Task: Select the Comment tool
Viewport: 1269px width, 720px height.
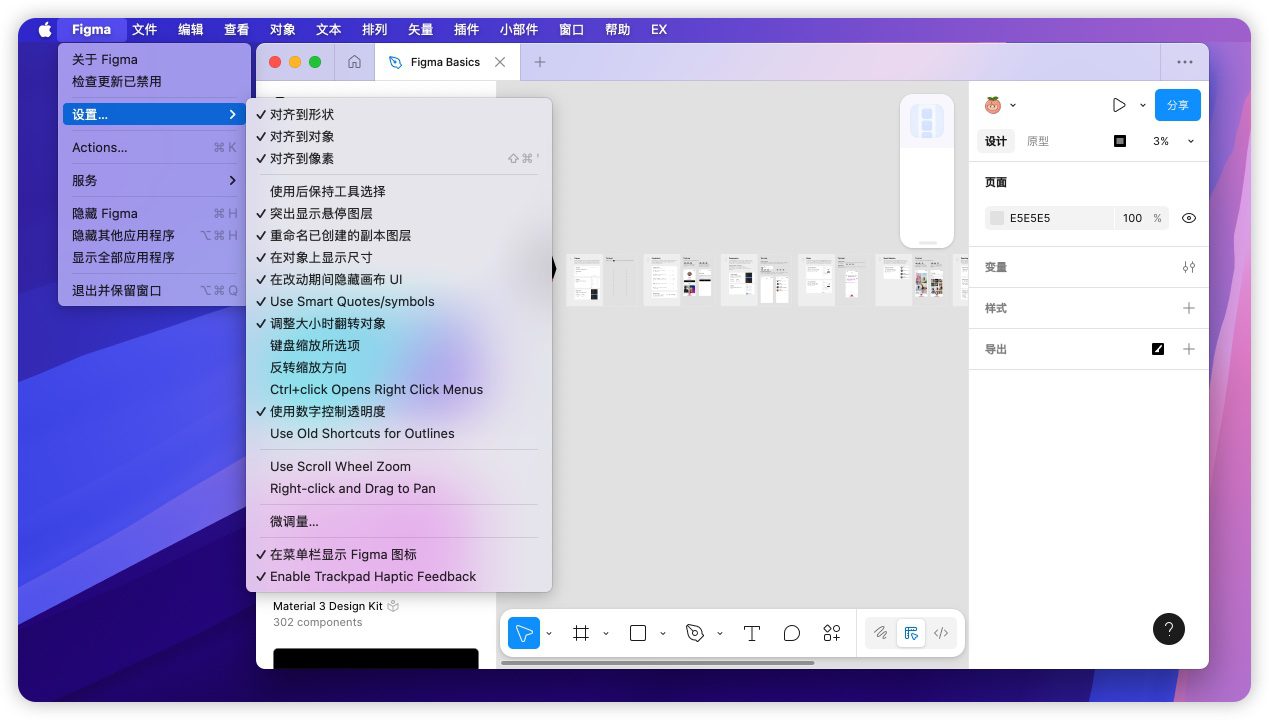Action: pyautogui.click(x=791, y=633)
